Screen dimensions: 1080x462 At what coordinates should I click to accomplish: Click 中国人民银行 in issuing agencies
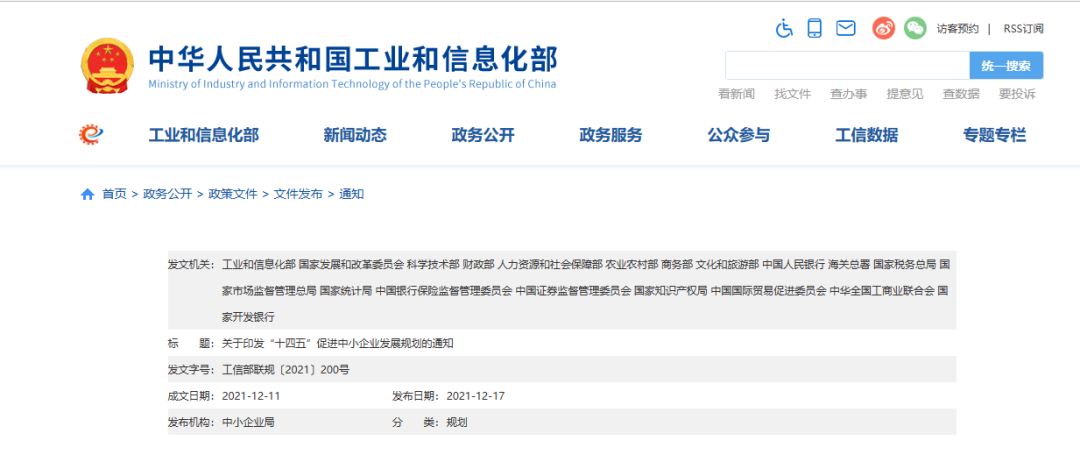793,264
